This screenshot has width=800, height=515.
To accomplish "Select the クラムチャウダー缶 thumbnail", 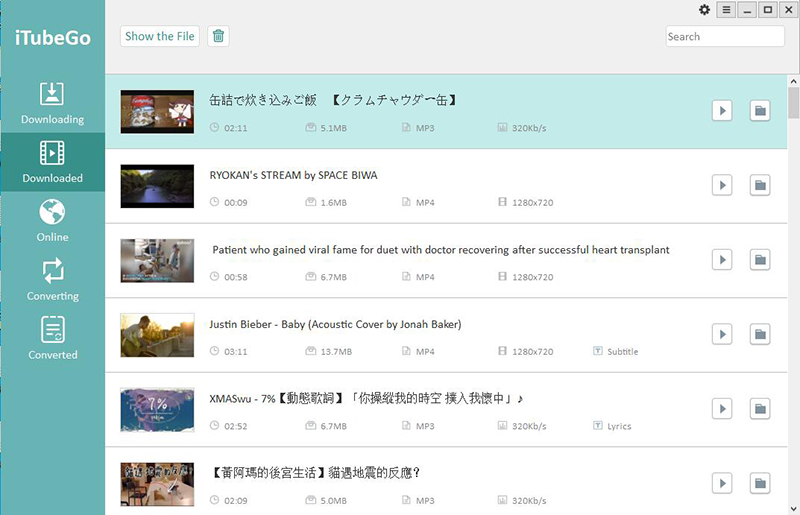I will pos(157,112).
